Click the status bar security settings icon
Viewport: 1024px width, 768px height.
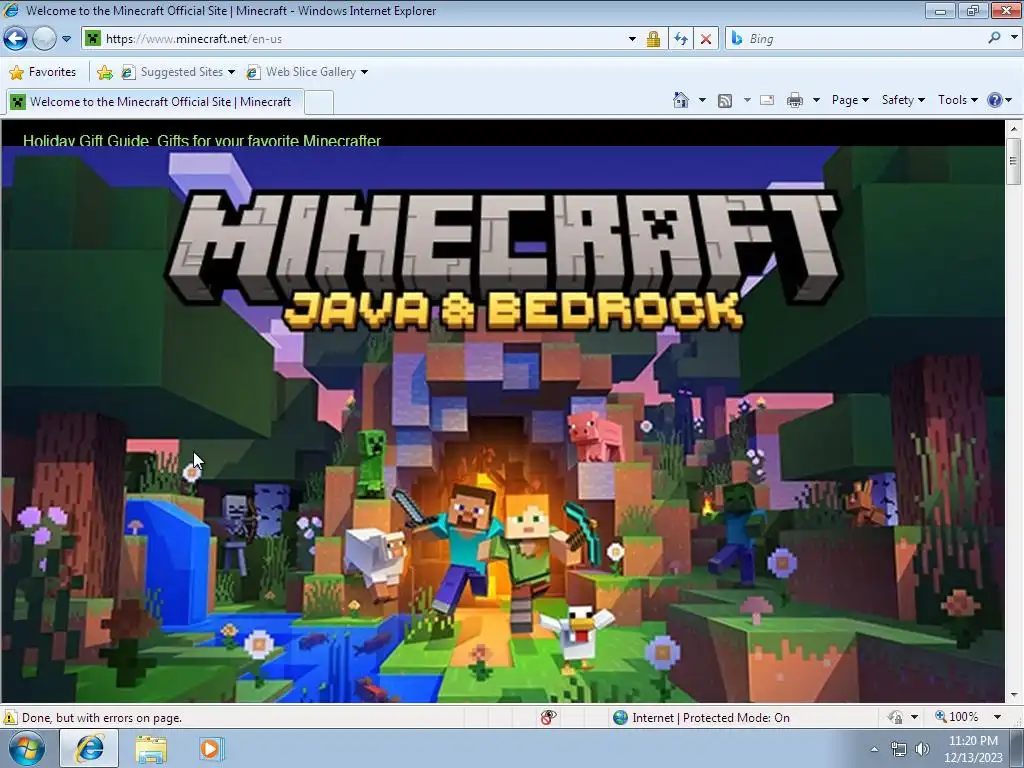click(x=895, y=717)
